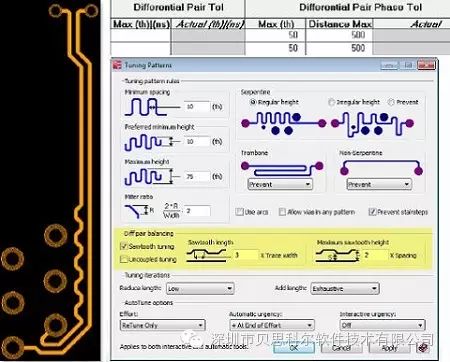450x362 pixels.
Task: Click the Minimum spacing value field
Action: pyautogui.click(x=197, y=107)
